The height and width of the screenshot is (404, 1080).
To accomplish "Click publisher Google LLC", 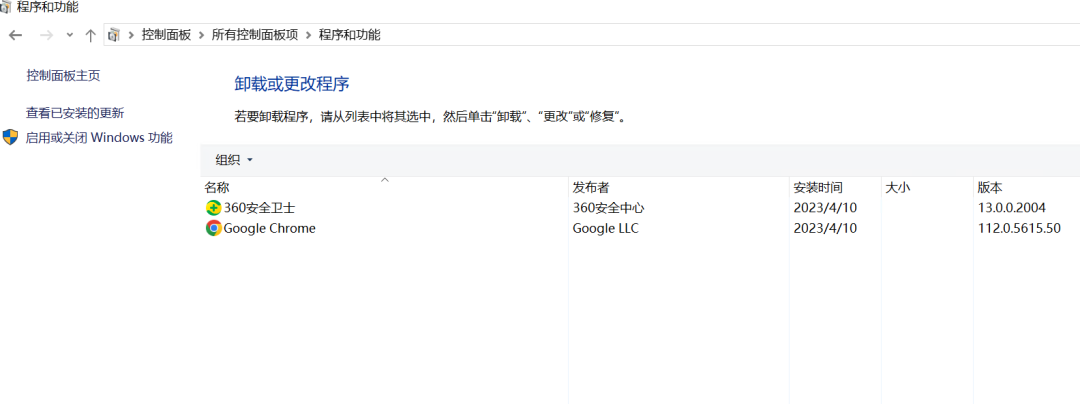I will point(605,228).
